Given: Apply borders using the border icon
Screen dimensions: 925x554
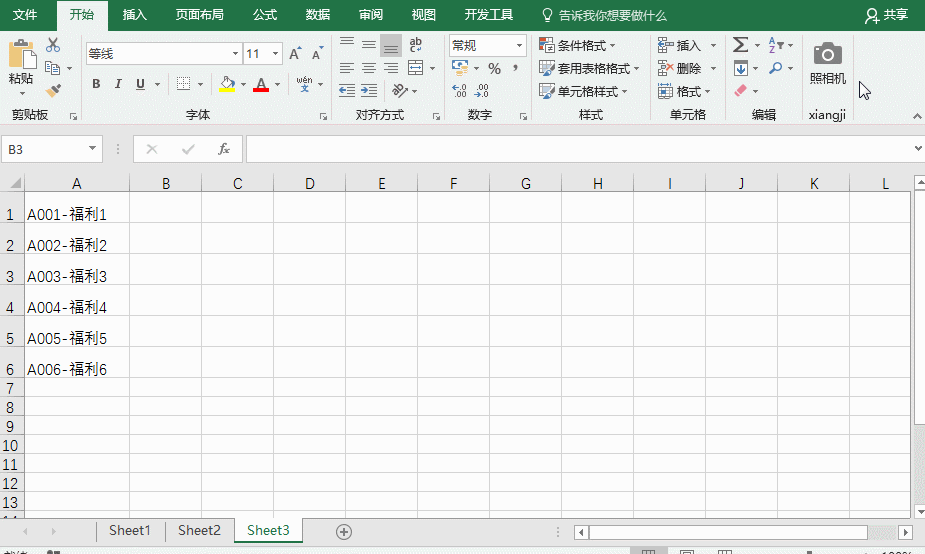Looking at the screenshot, I should [x=183, y=84].
